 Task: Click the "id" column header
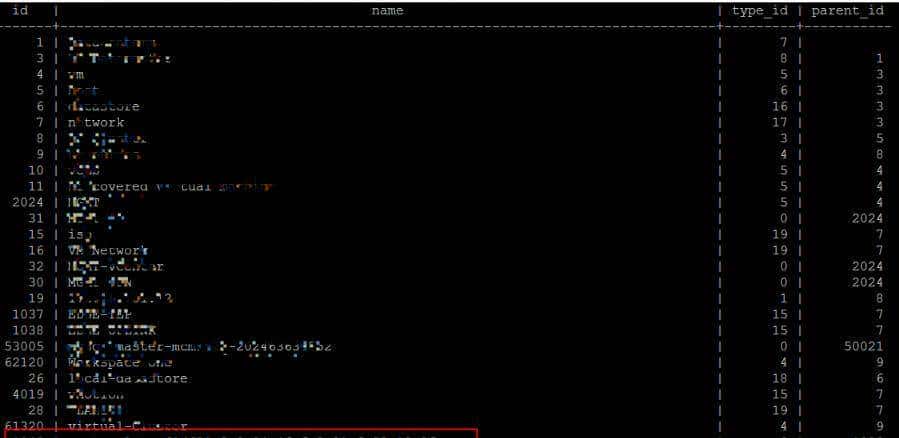click(19, 10)
